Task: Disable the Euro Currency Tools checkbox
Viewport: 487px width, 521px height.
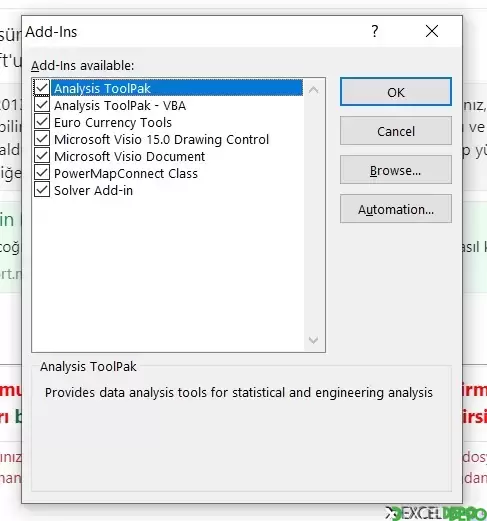Action: [42, 122]
